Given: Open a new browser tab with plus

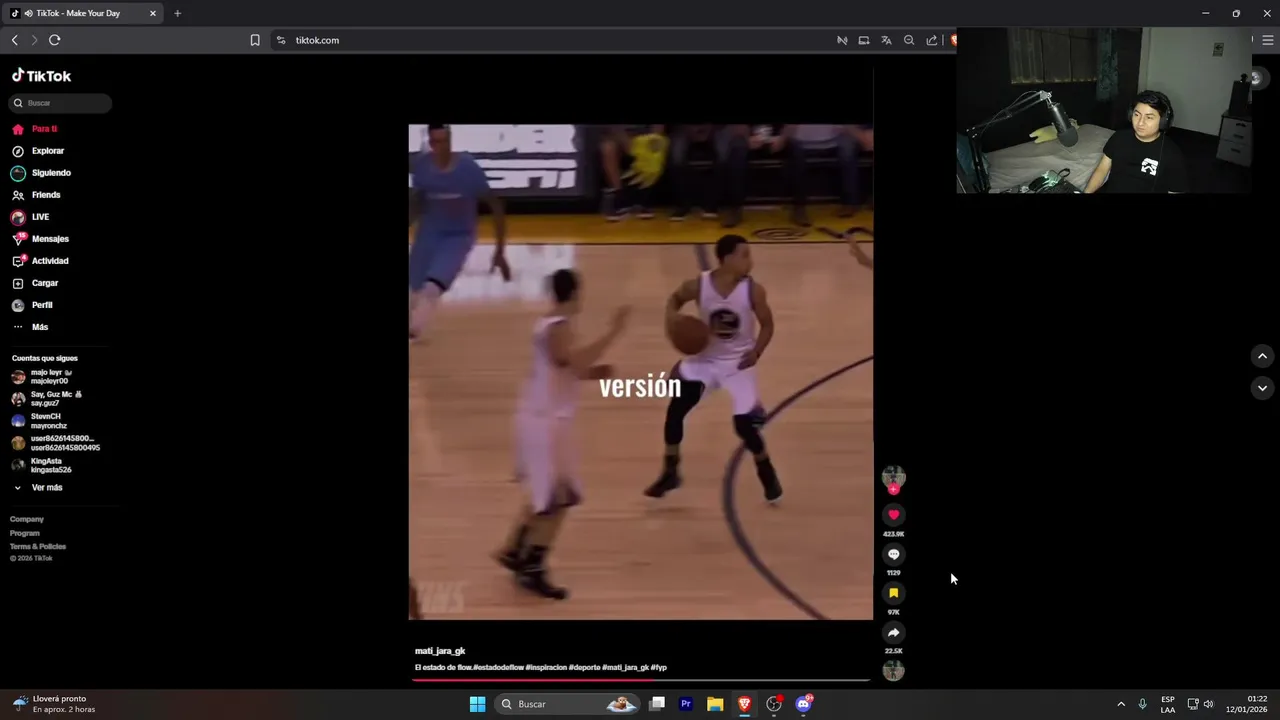Looking at the screenshot, I should coord(177,13).
